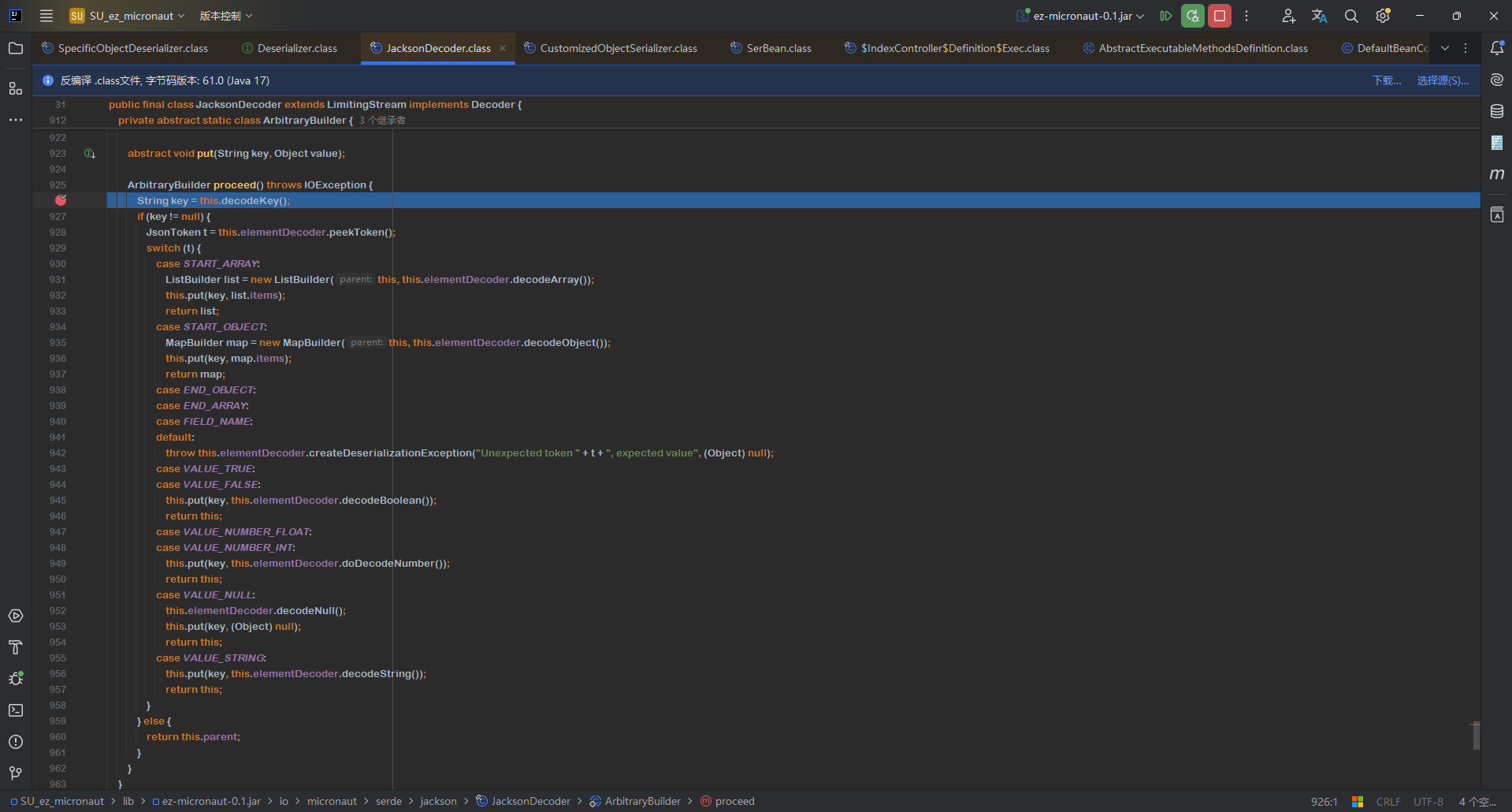Open the Database tool window

[1497, 111]
